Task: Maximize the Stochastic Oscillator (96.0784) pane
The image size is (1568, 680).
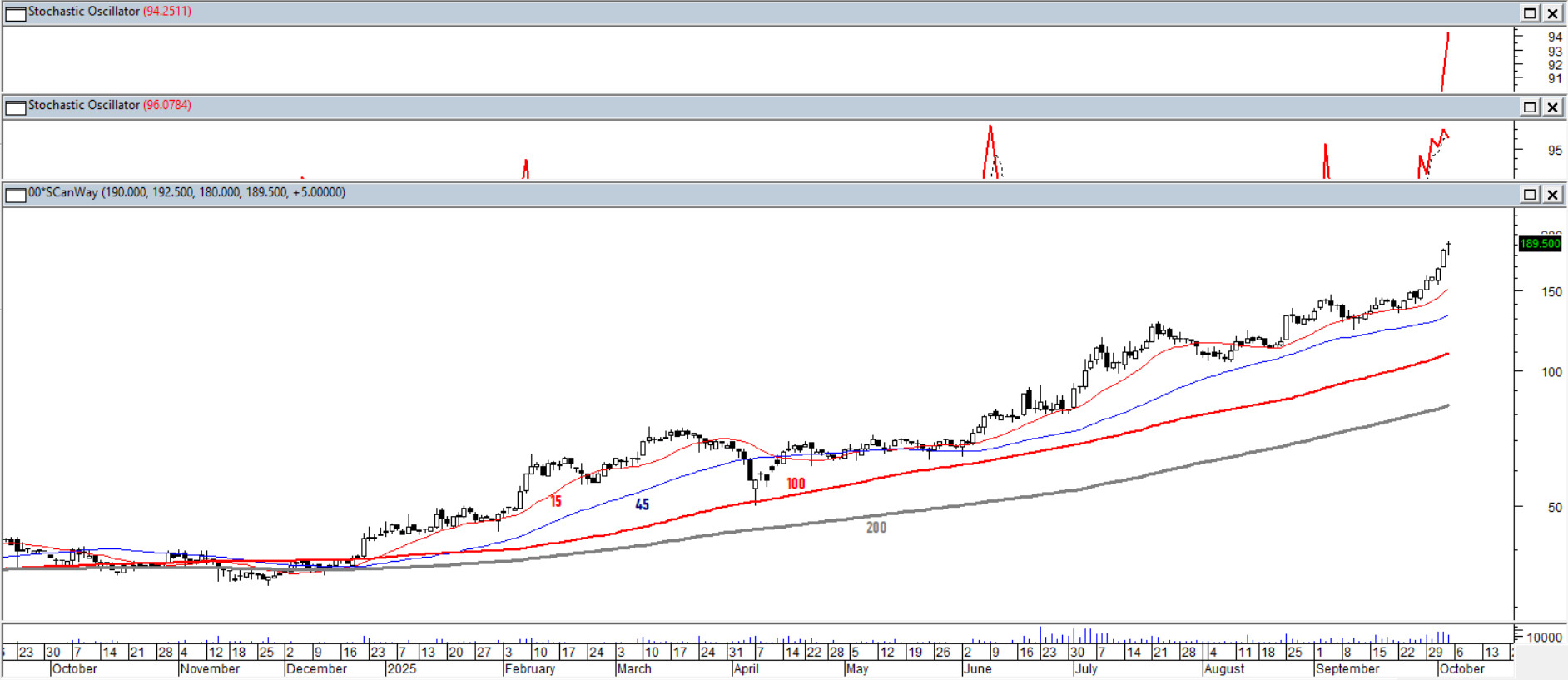Action: click(1530, 107)
